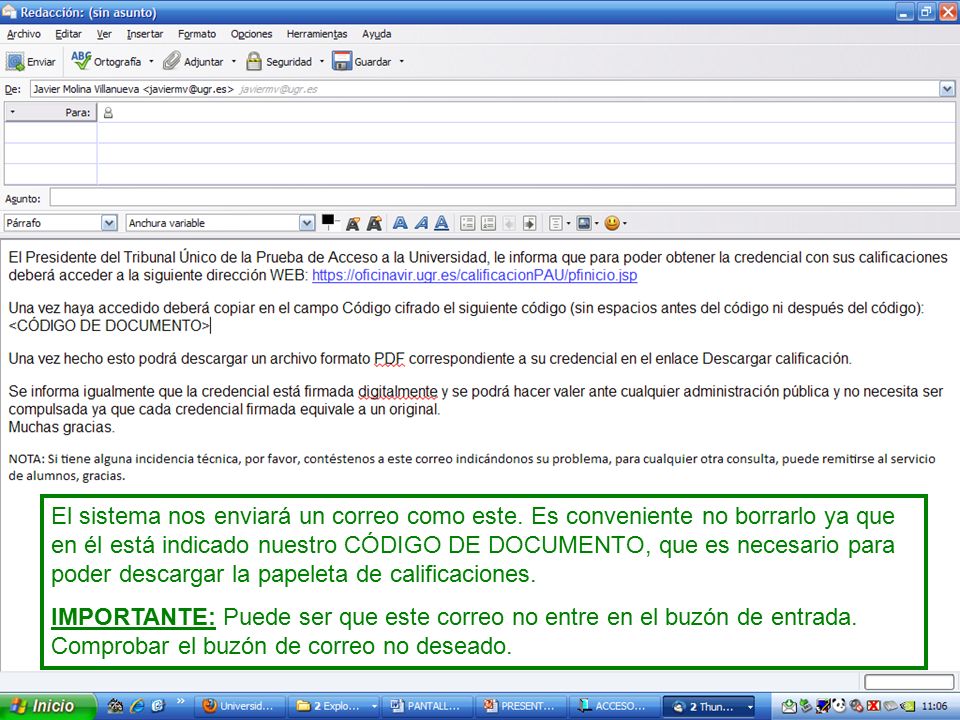Click the Enviar send button

pyautogui.click(x=31, y=62)
